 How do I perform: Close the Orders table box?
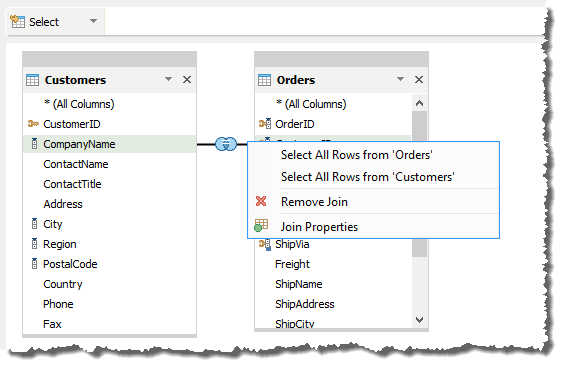point(419,80)
